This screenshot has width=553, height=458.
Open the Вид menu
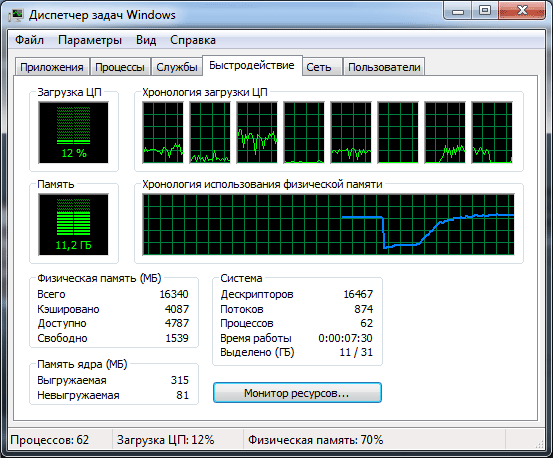pos(146,40)
